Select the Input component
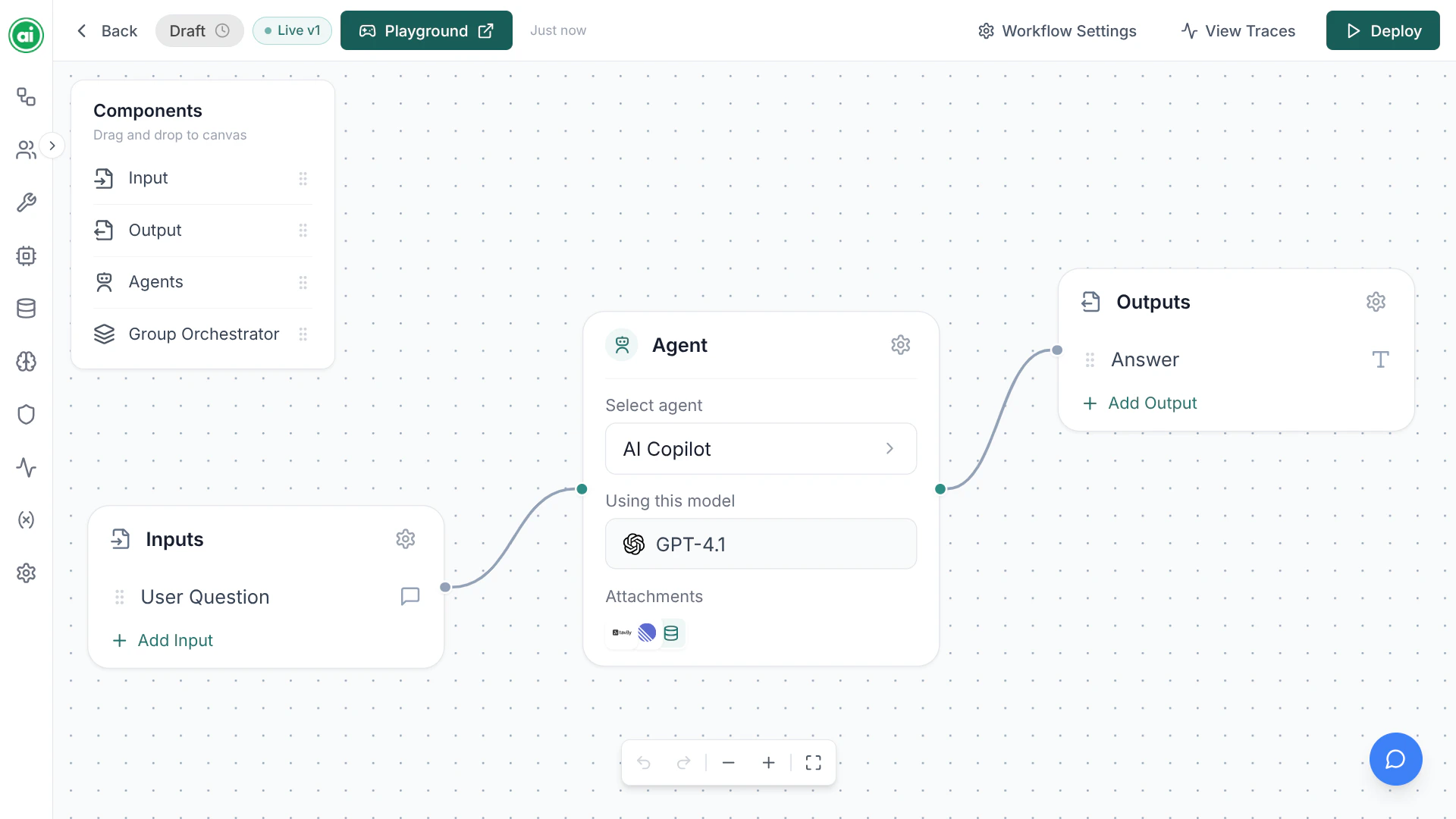Screen dimensions: 1456x819 click(x=202, y=178)
